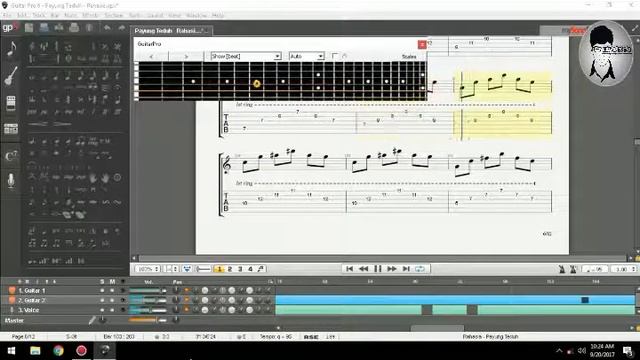Open the Section menu
Image resolution: width=640 pixels, height=360 pixels.
114,16
